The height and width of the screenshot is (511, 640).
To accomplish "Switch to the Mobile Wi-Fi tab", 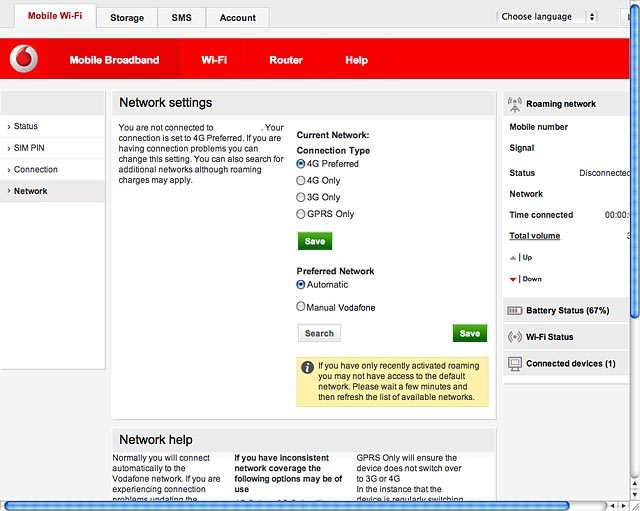I will [55, 16].
